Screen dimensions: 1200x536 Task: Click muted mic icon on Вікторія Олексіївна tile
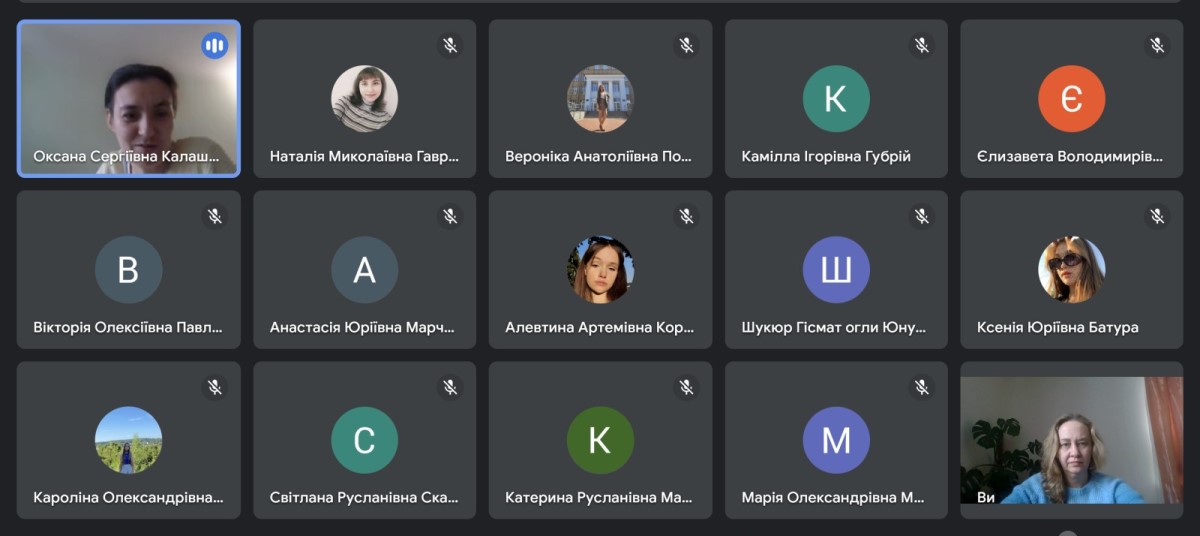(214, 216)
